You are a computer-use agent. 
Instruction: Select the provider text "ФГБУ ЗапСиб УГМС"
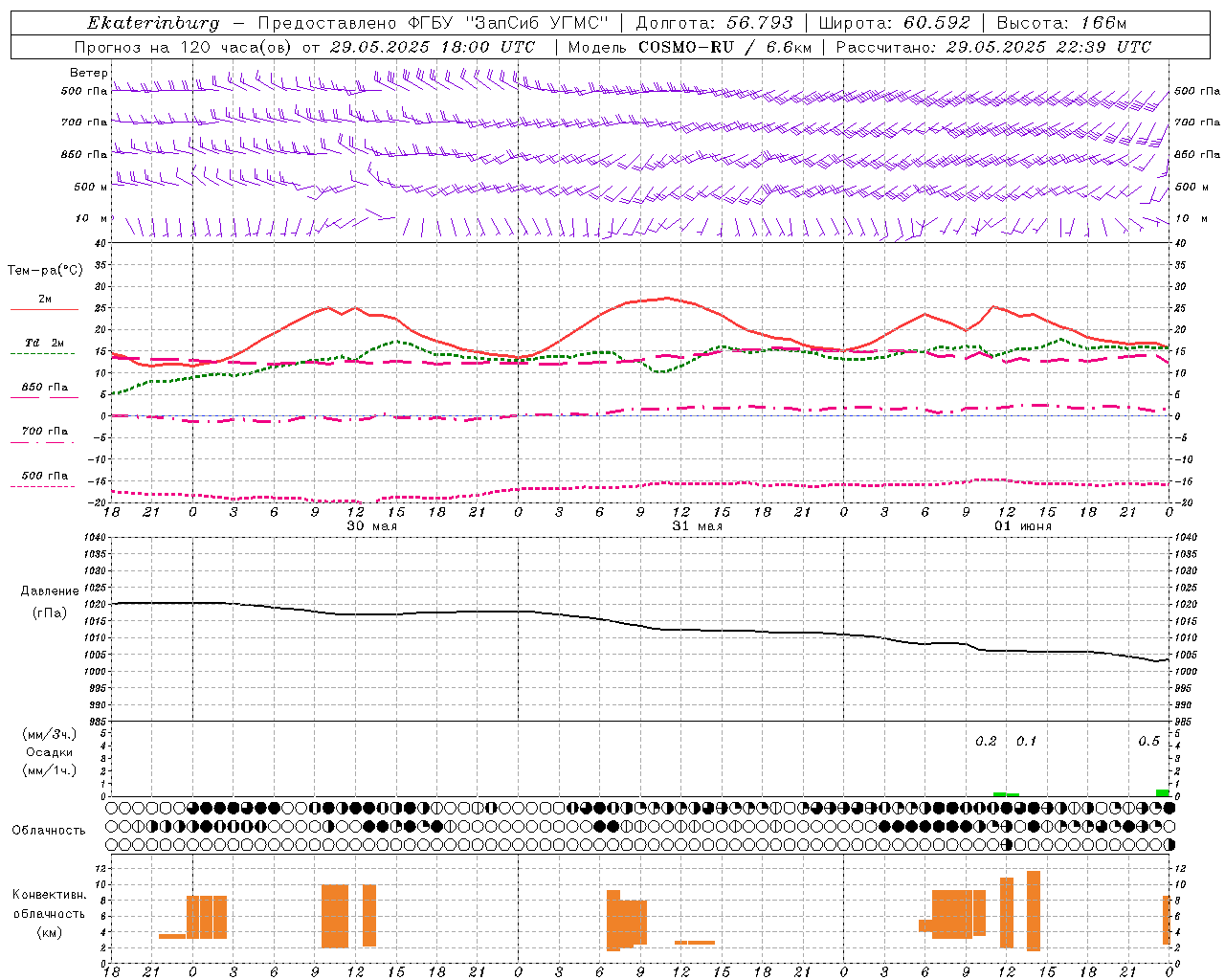pyautogui.click(x=506, y=23)
